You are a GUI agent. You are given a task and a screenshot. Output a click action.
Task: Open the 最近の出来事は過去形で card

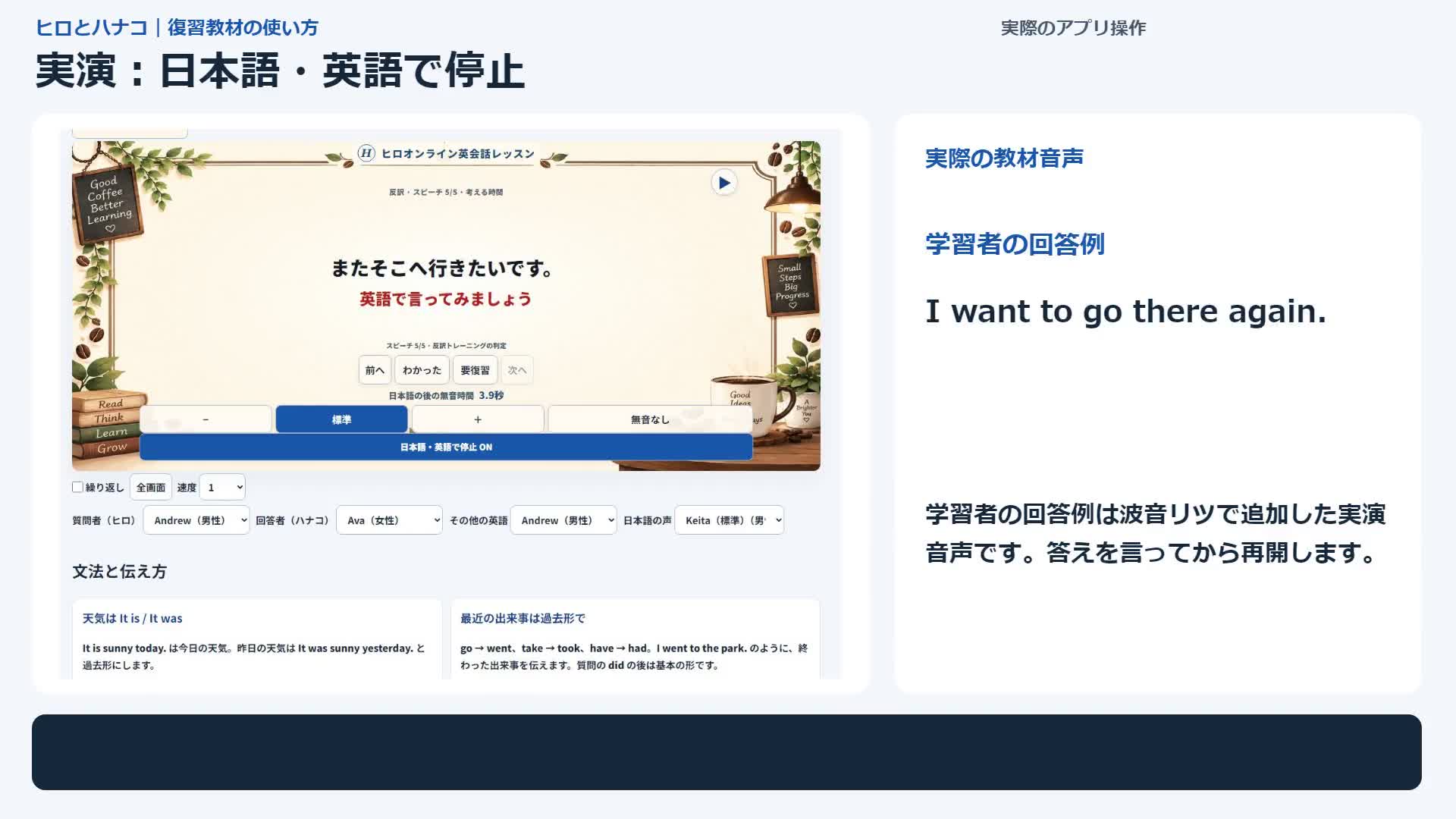(635, 639)
